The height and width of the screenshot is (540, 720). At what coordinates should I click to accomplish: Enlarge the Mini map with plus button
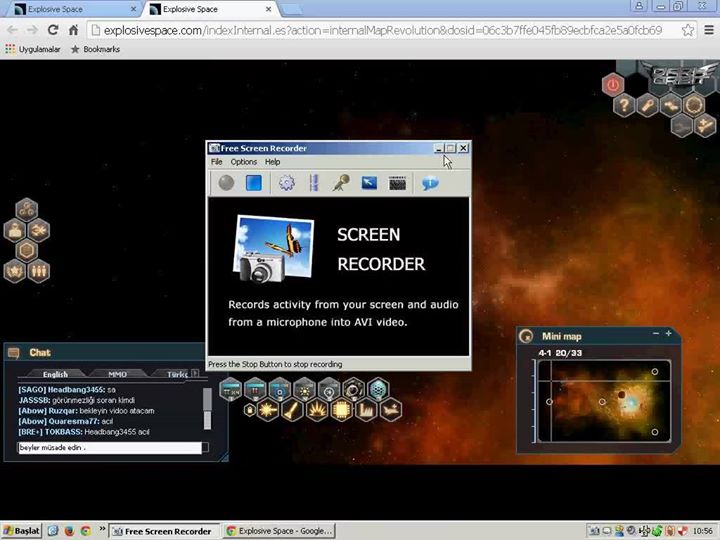coord(669,333)
